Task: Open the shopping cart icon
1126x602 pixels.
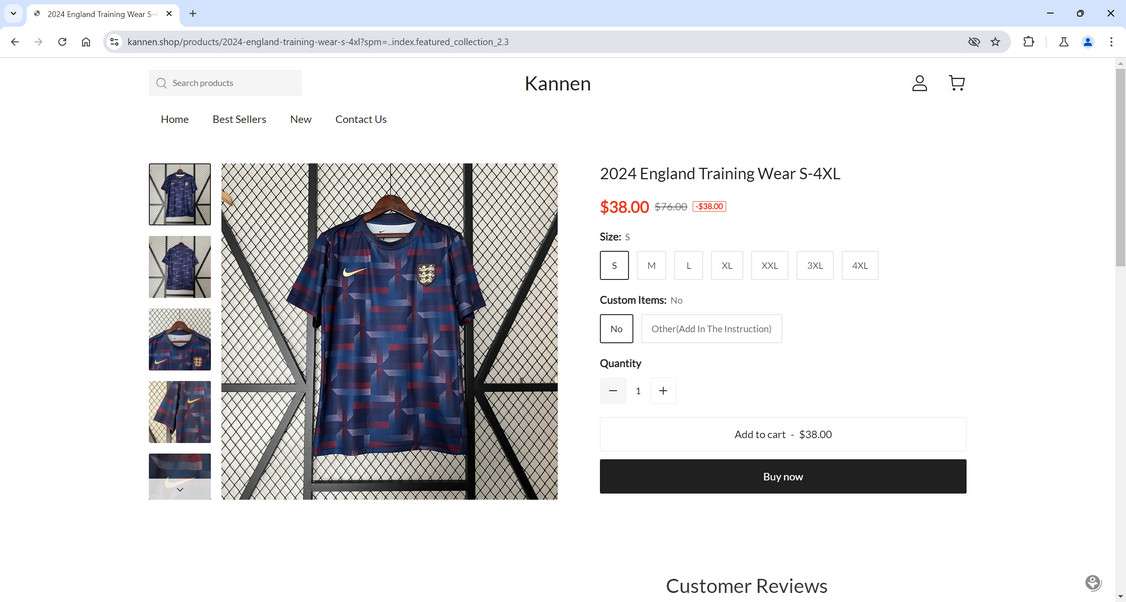Action: coord(956,83)
